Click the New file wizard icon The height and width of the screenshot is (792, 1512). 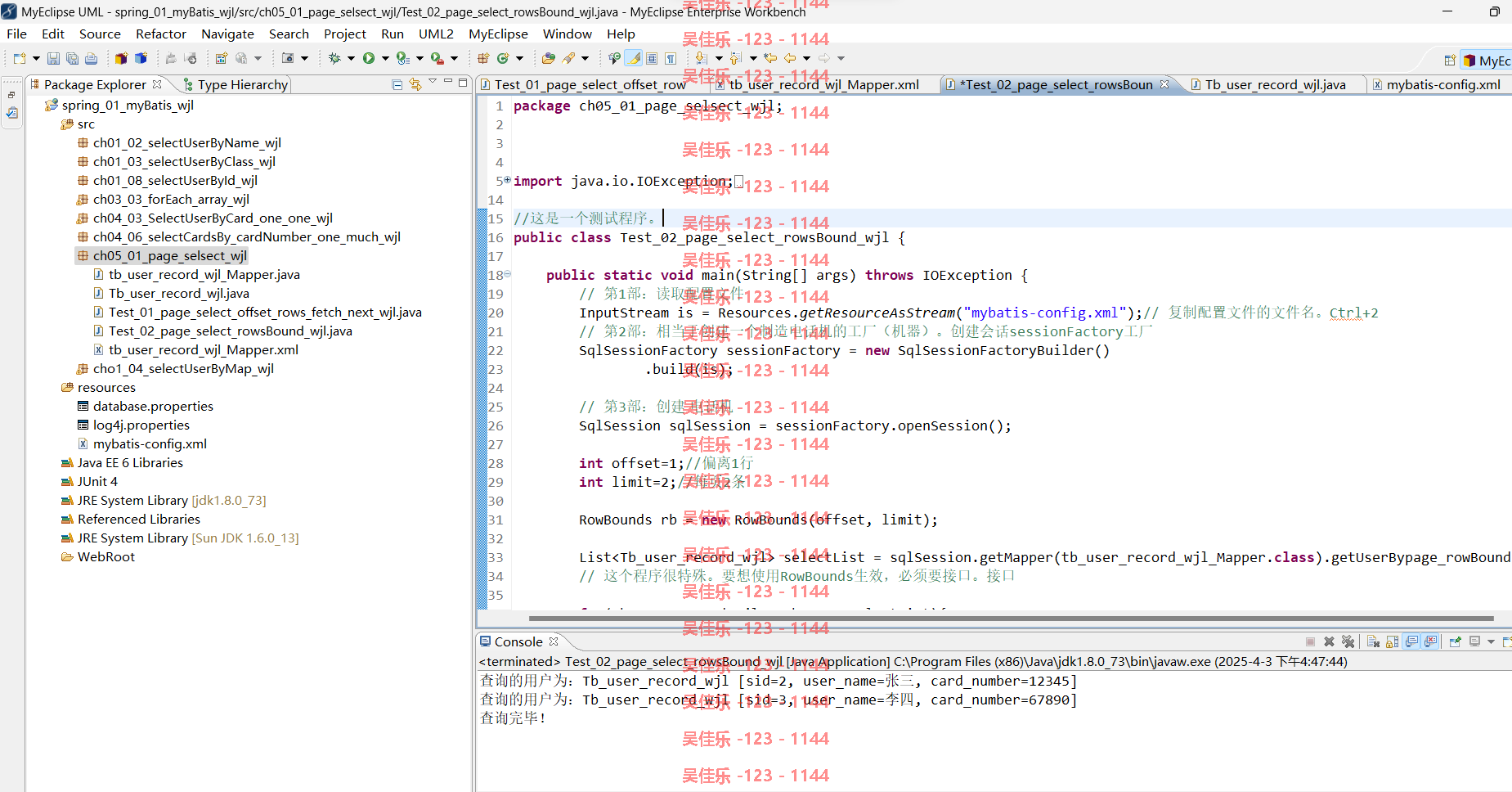tap(20, 58)
